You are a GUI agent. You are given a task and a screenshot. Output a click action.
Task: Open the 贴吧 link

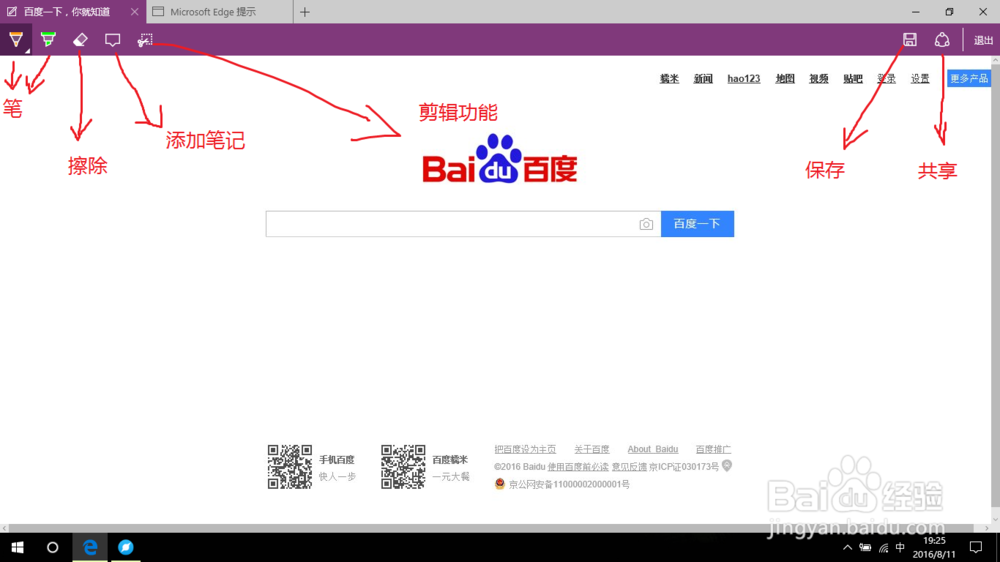[853, 78]
